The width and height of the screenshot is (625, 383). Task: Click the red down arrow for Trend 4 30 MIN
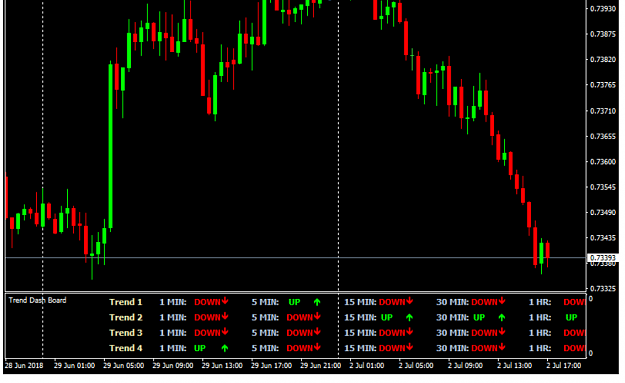click(x=502, y=347)
